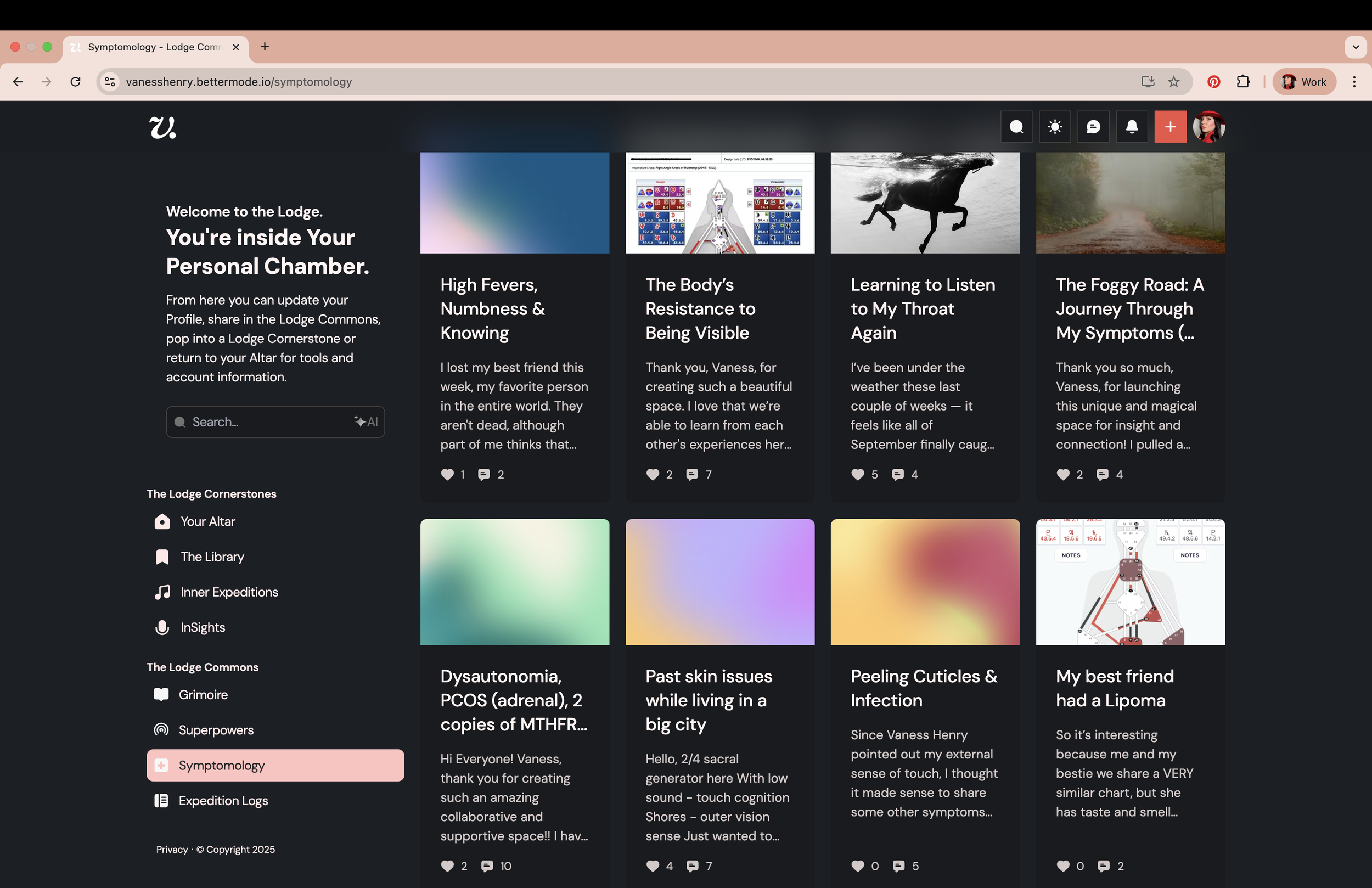This screenshot has height=888, width=1372.
Task: Click the search icon in top bar
Action: pyautogui.click(x=1016, y=127)
